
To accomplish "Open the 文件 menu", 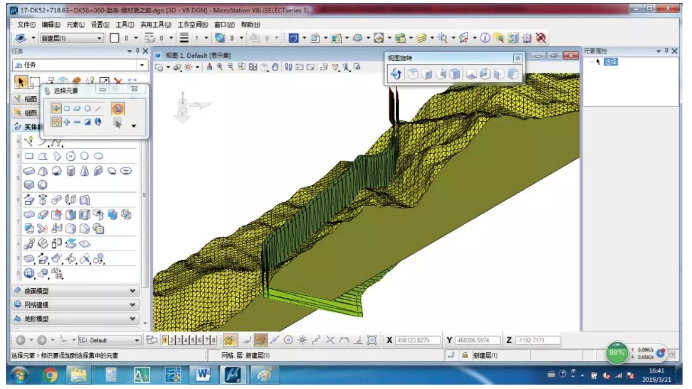I will point(26,25).
